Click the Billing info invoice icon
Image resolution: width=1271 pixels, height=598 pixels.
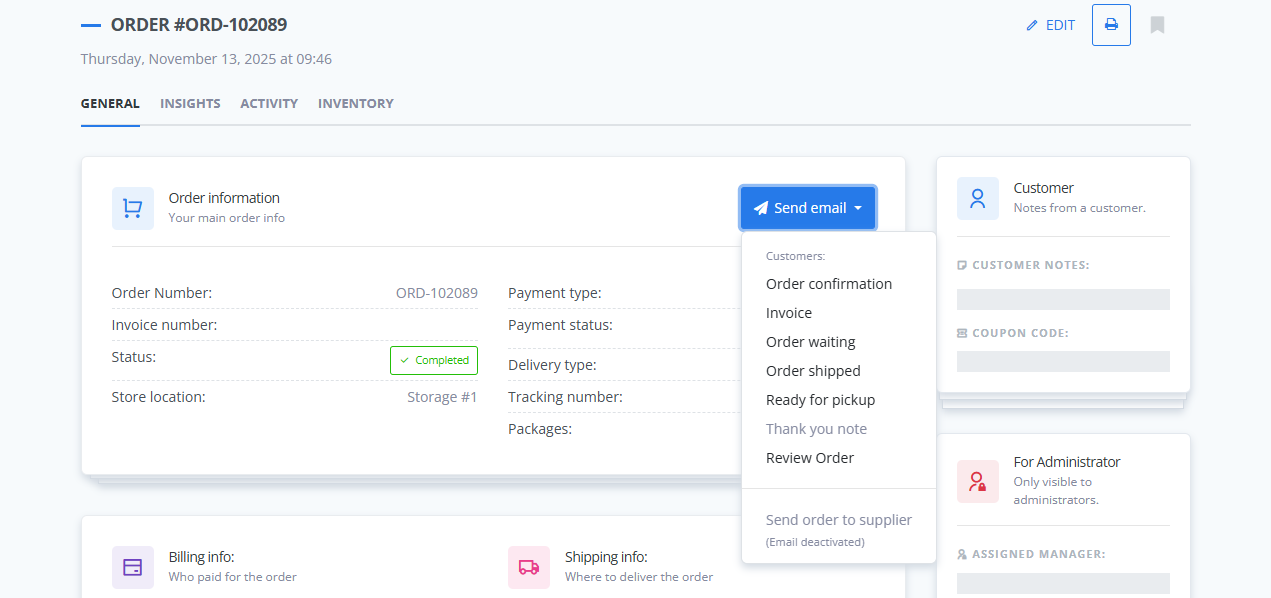click(132, 567)
